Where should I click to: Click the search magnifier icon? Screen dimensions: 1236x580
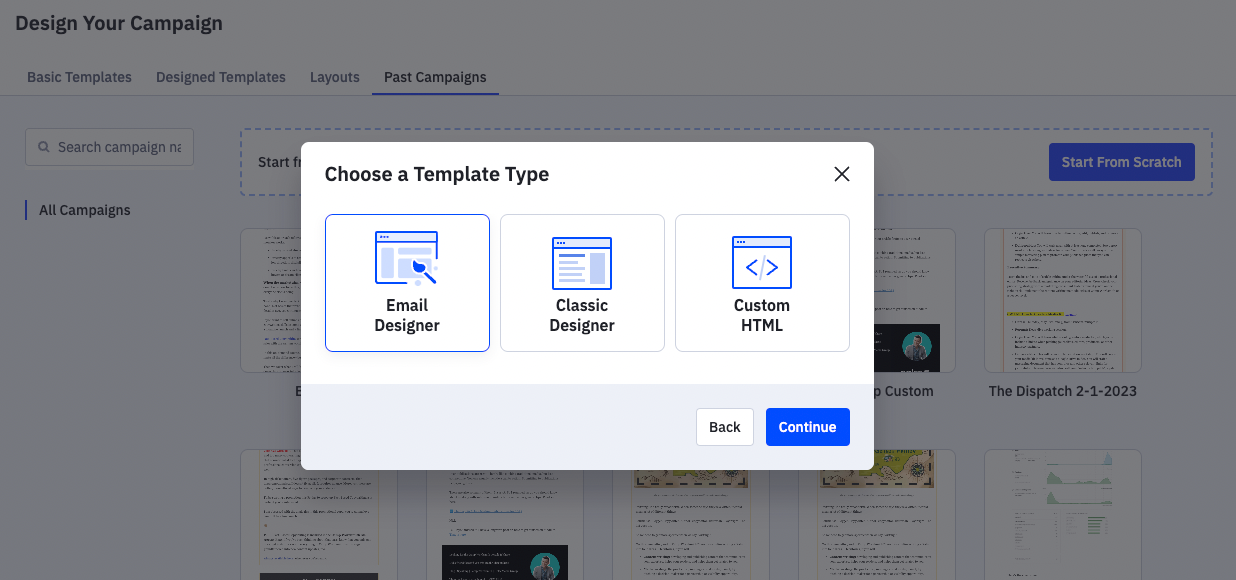[x=44, y=147]
